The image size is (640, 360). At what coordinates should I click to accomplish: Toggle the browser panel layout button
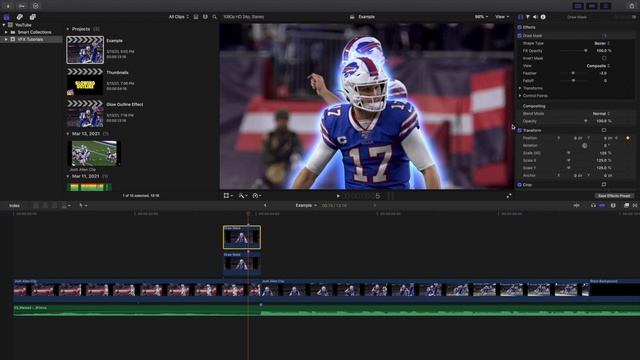(578, 6)
